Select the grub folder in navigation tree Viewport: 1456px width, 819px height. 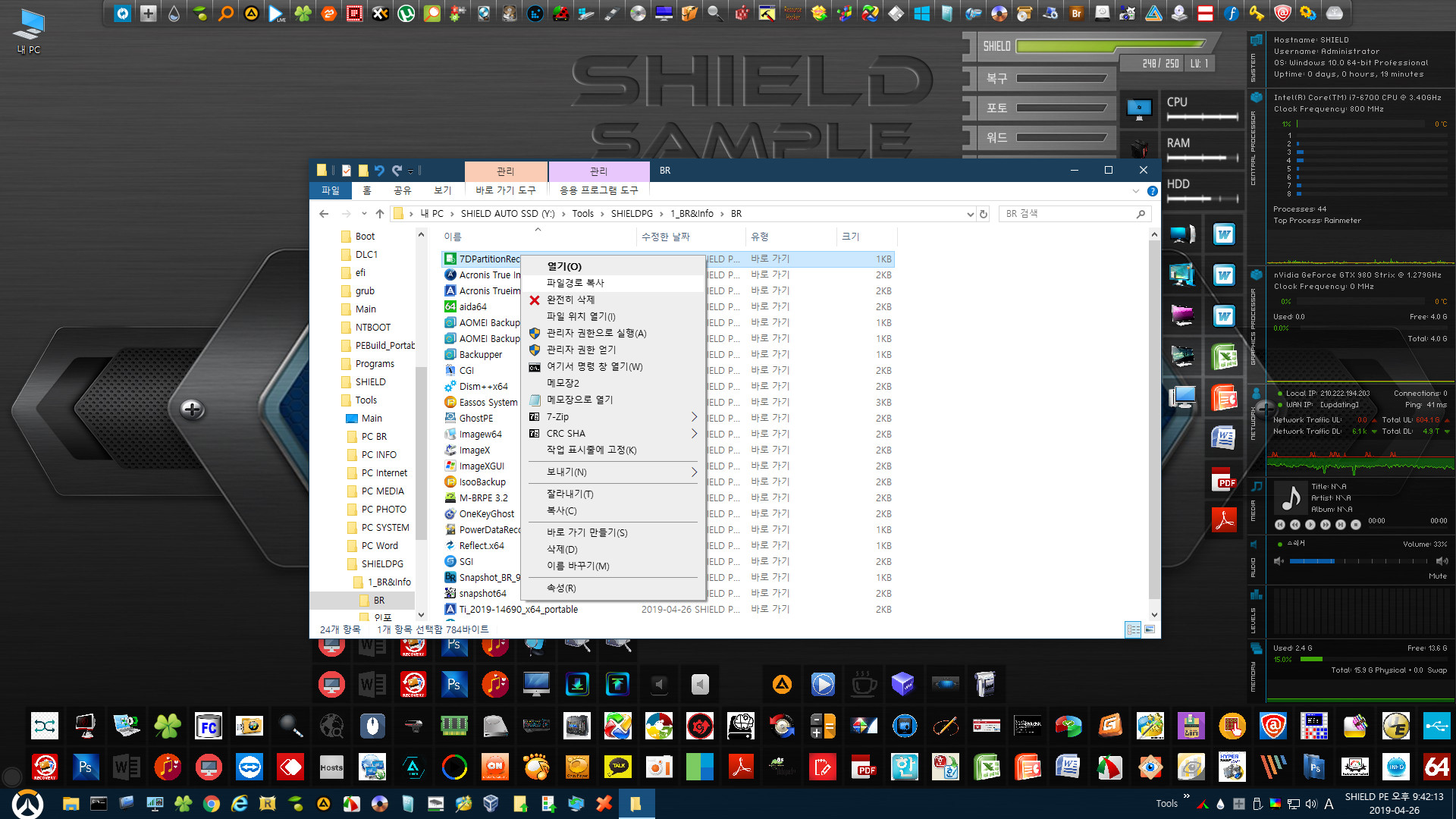click(x=365, y=291)
